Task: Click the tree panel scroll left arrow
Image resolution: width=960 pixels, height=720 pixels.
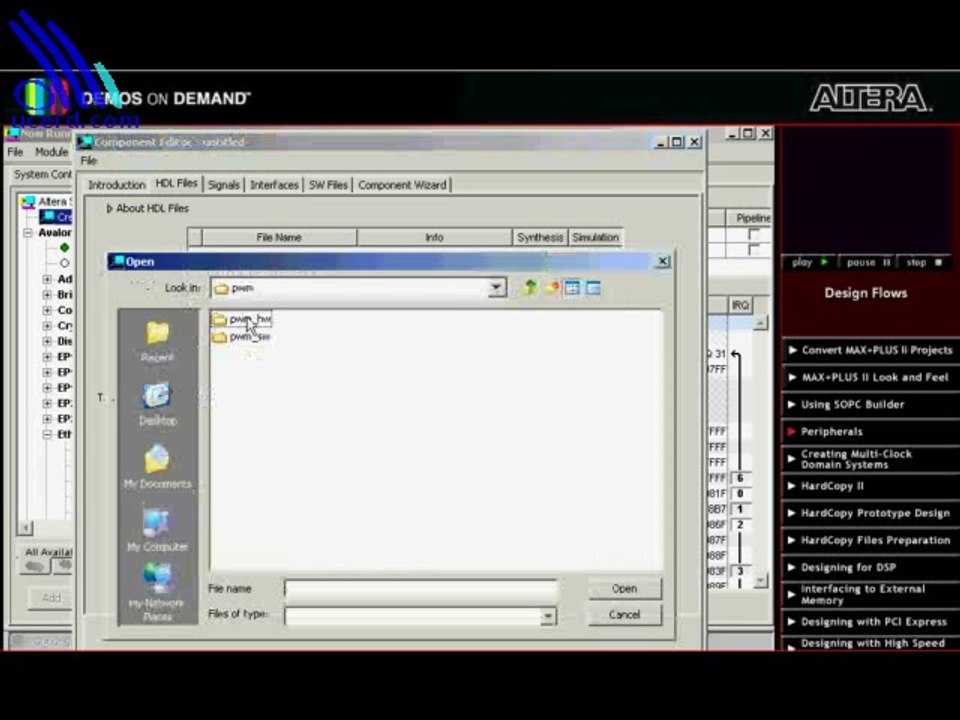Action: (25, 528)
